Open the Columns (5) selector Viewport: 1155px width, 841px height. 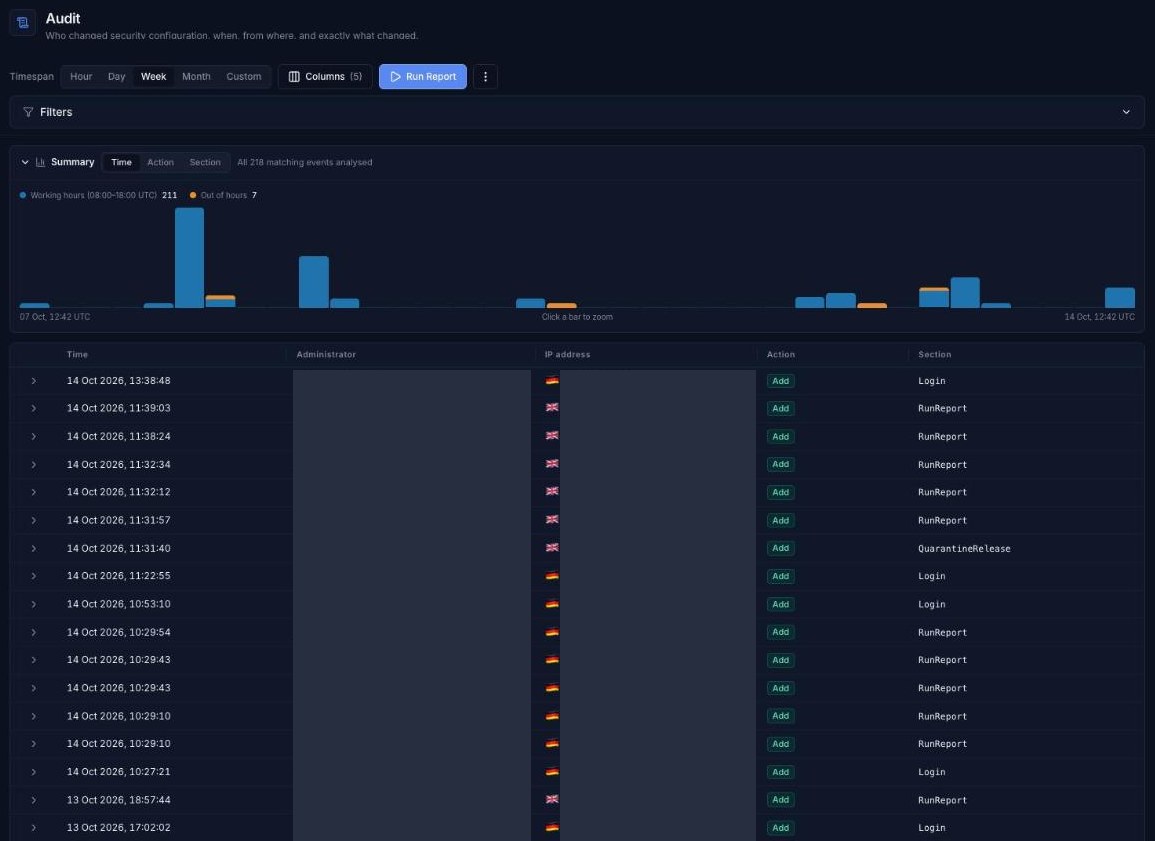pos(325,77)
